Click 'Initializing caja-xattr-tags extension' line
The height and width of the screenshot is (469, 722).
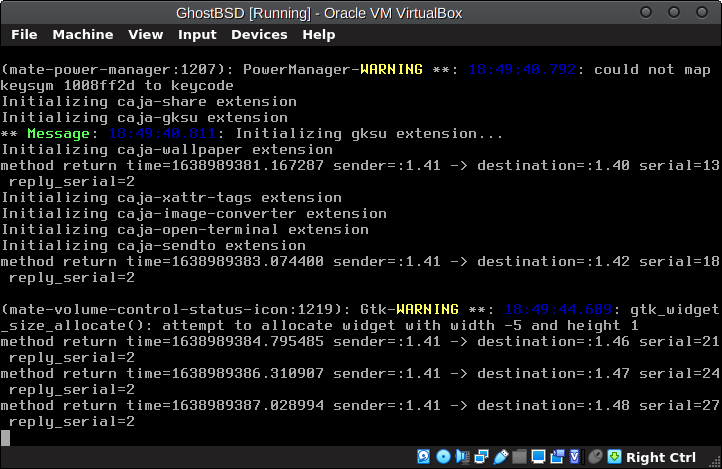[x=172, y=197]
